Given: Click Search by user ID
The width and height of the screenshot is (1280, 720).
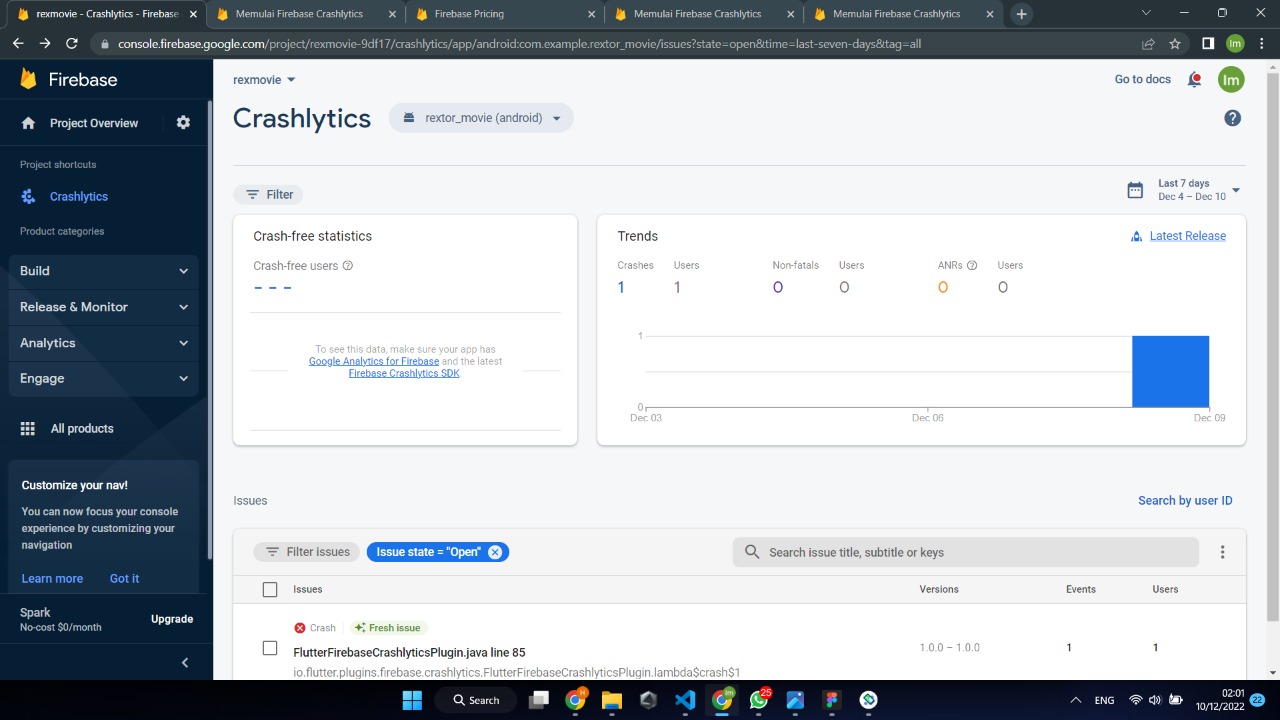Looking at the screenshot, I should (1185, 501).
